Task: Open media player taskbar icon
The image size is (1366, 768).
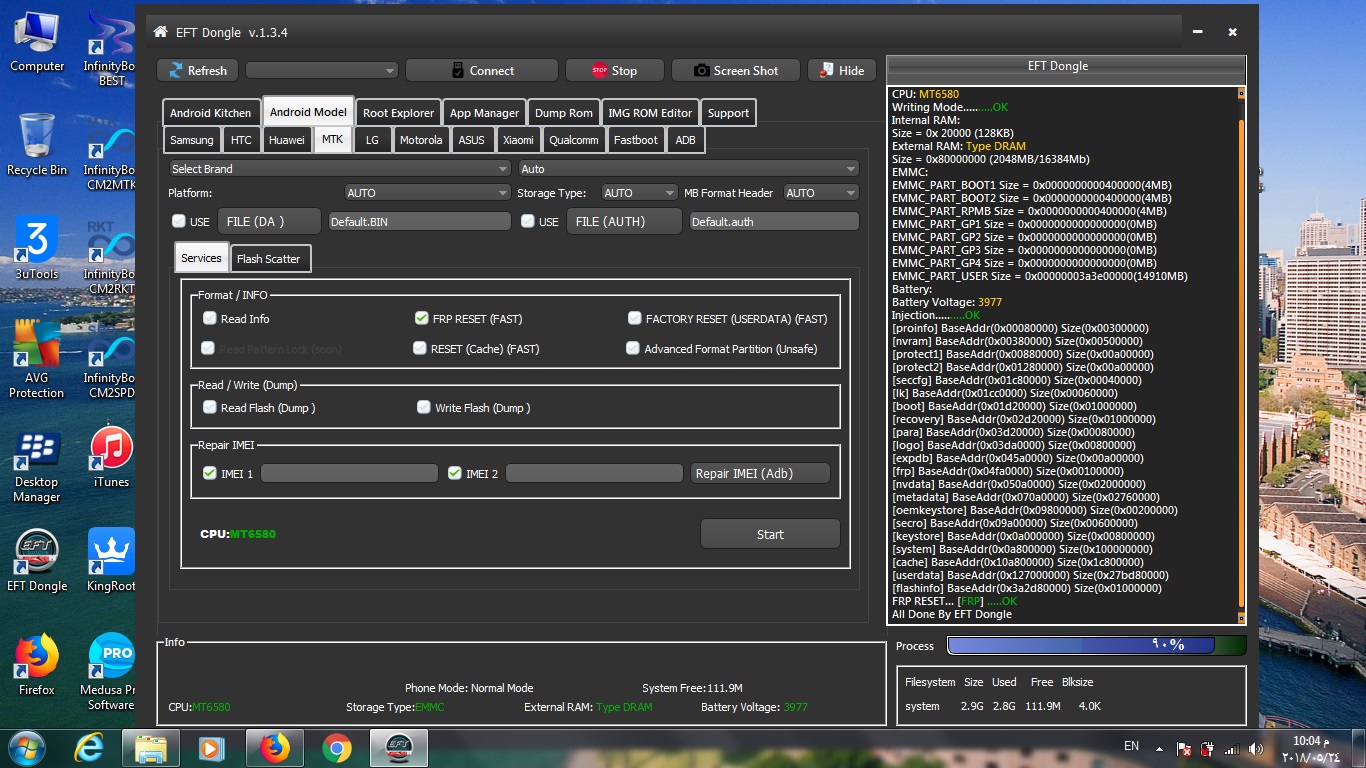Action: coord(210,747)
